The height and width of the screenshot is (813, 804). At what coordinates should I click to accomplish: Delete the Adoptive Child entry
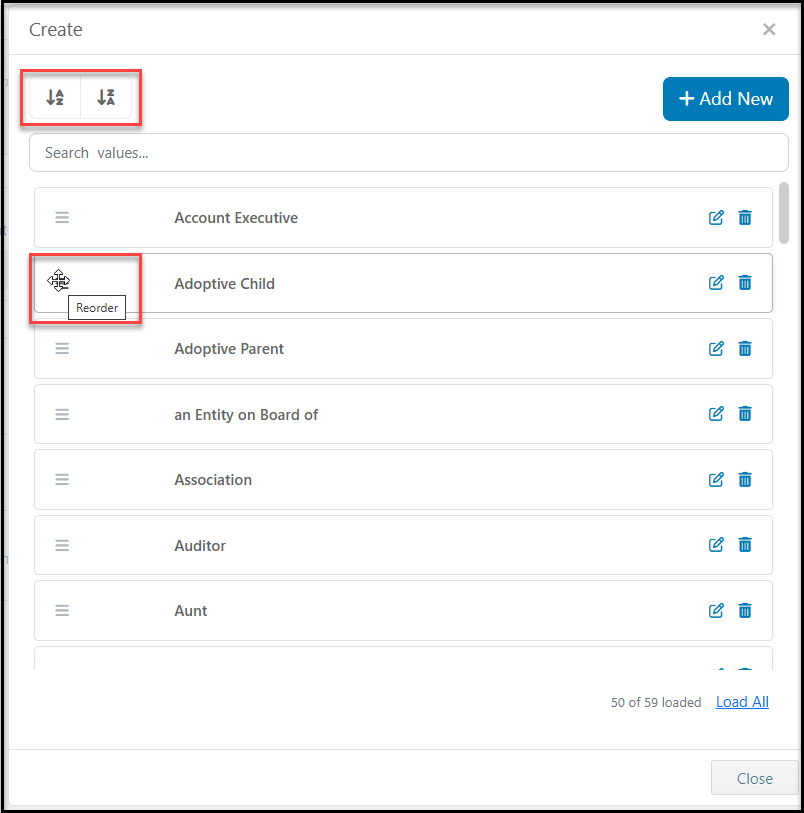tap(745, 283)
